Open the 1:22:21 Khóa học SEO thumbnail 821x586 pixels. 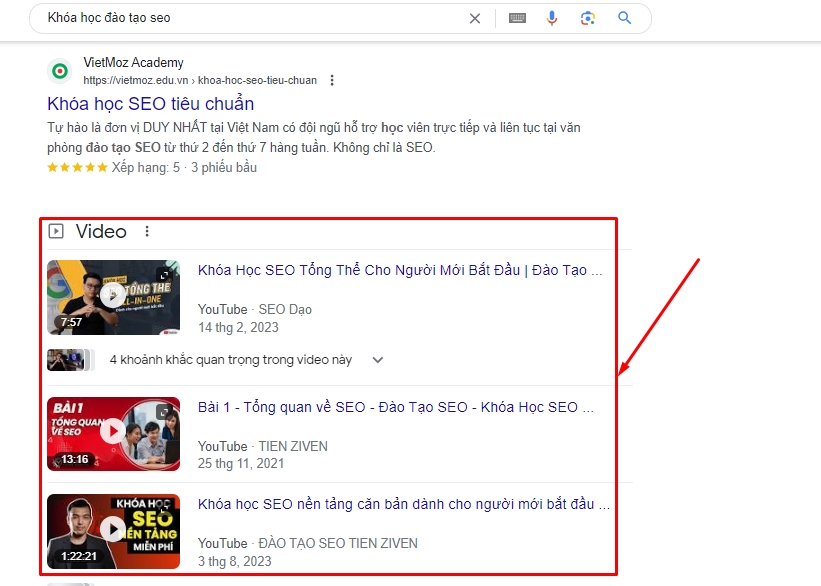coord(113,530)
